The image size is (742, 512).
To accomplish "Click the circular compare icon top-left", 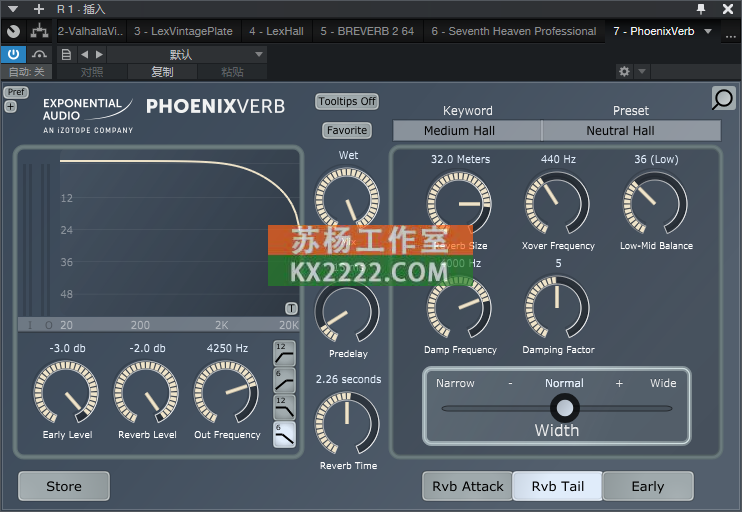I will click(x=13, y=31).
